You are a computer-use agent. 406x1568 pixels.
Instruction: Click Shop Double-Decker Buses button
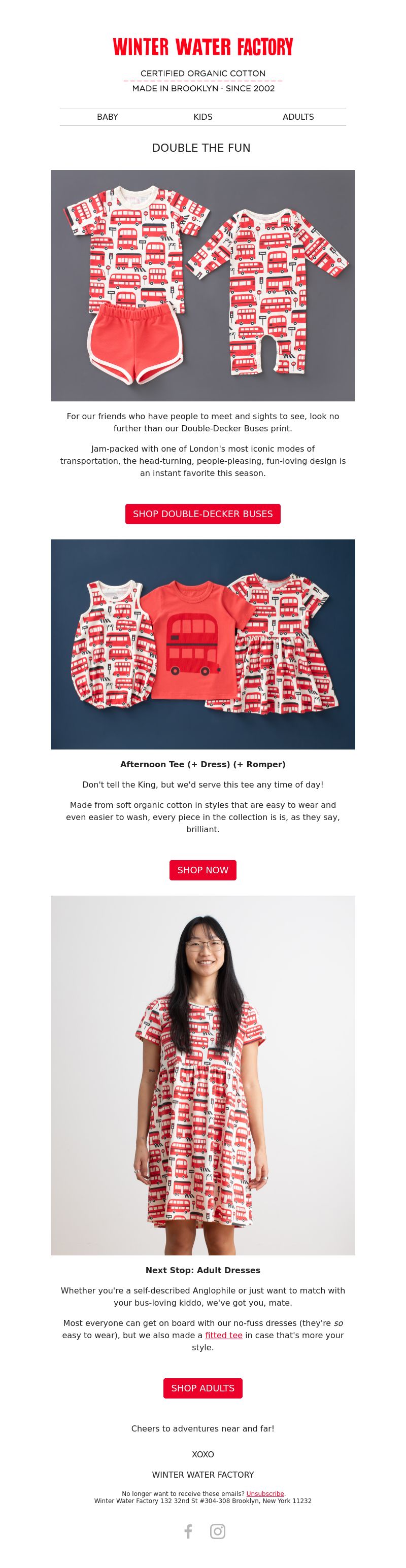tap(202, 514)
